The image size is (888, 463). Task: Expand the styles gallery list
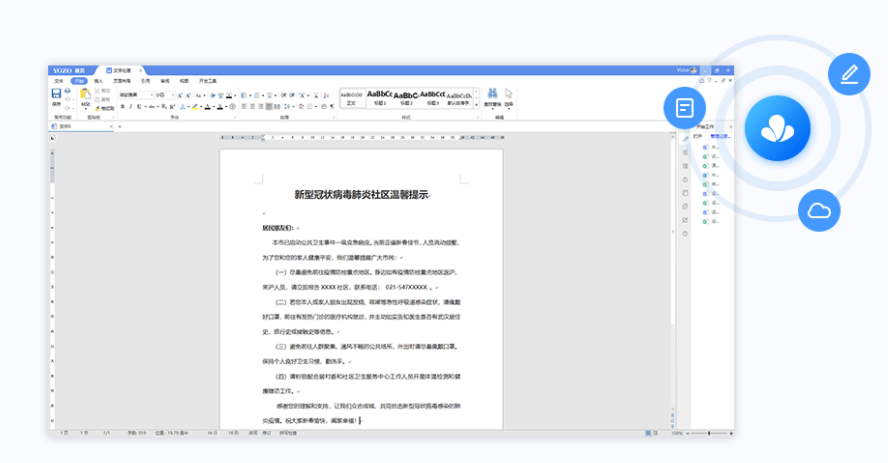(x=475, y=103)
